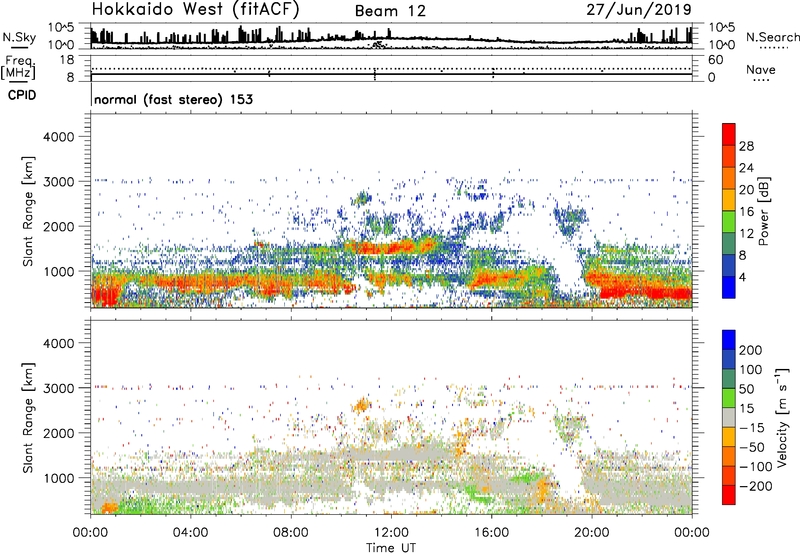
Task: Click the 'Velocity [m s-1]' color bar label
Action: click(x=782, y=417)
